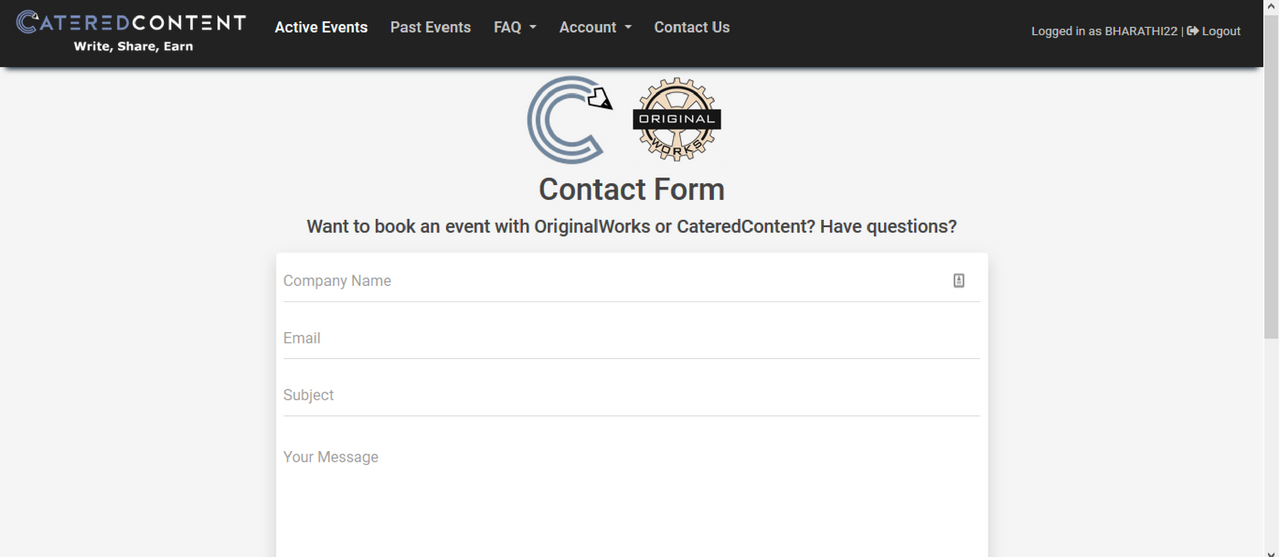The height and width of the screenshot is (557, 1280).
Task: Open the Active Events page
Action: pos(321,28)
